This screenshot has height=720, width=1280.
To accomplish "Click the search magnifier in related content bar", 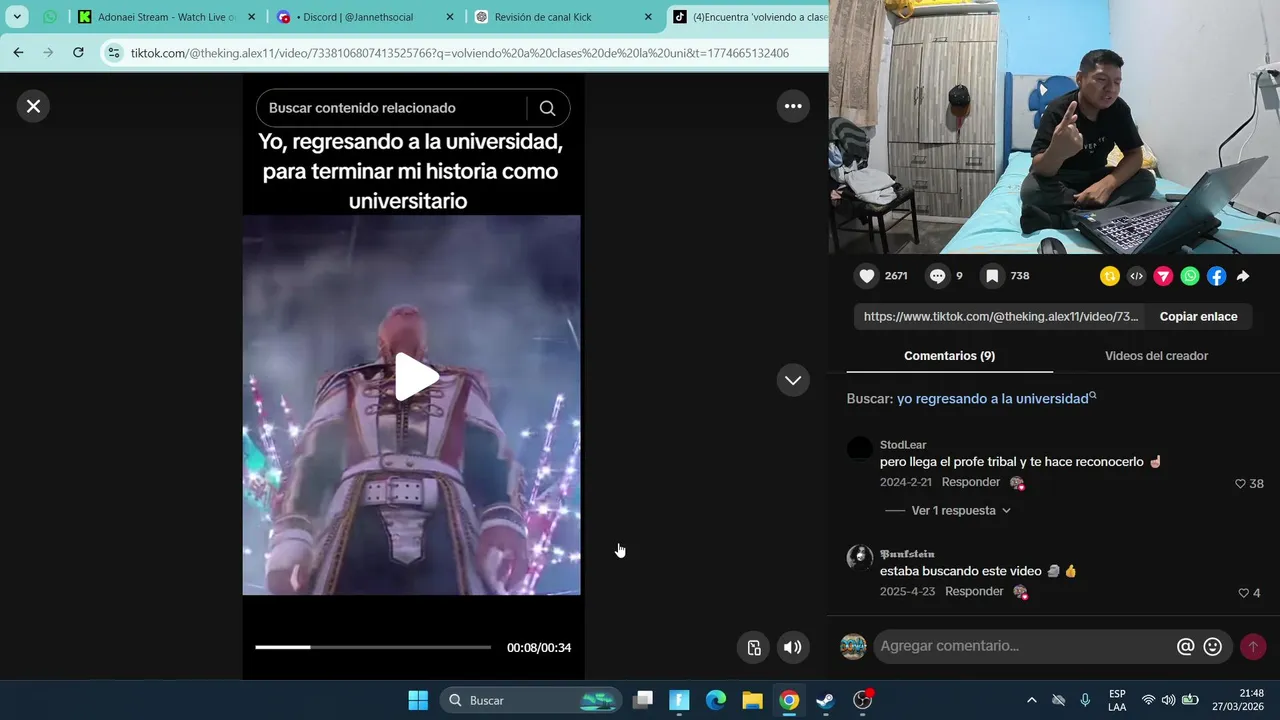I will [547, 108].
